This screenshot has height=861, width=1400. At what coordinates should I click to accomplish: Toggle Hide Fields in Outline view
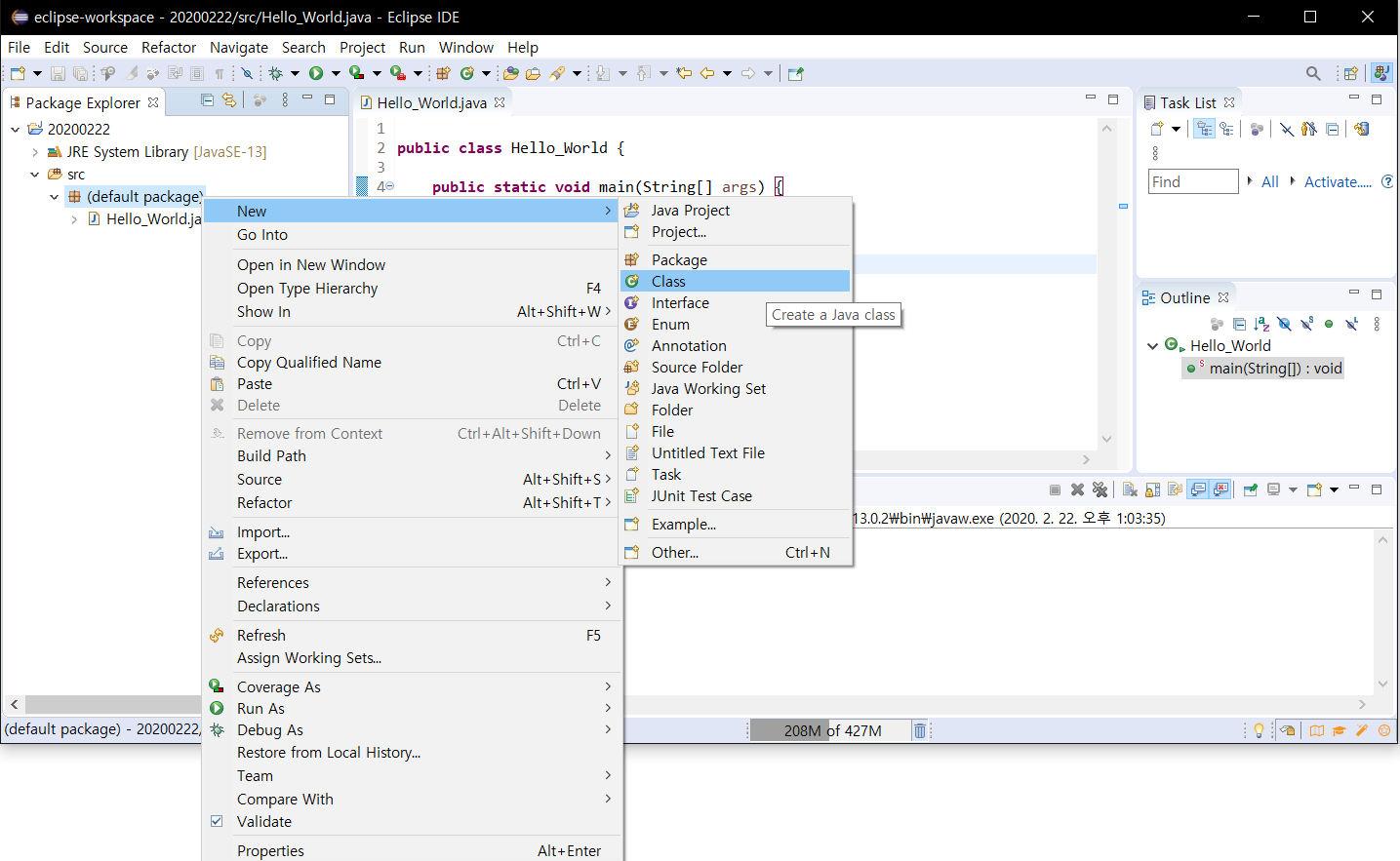(1284, 324)
